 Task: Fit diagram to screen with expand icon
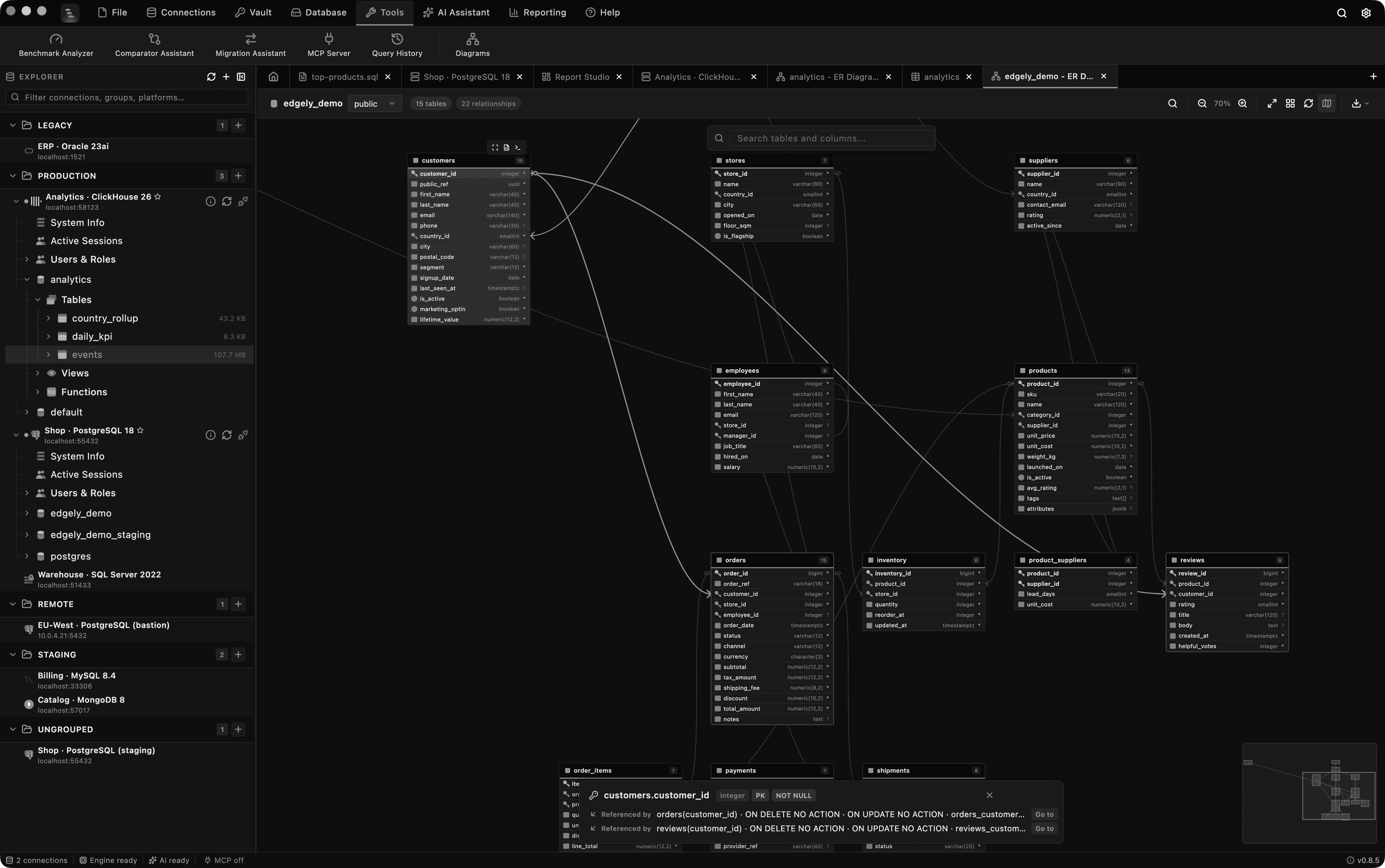click(x=1272, y=104)
